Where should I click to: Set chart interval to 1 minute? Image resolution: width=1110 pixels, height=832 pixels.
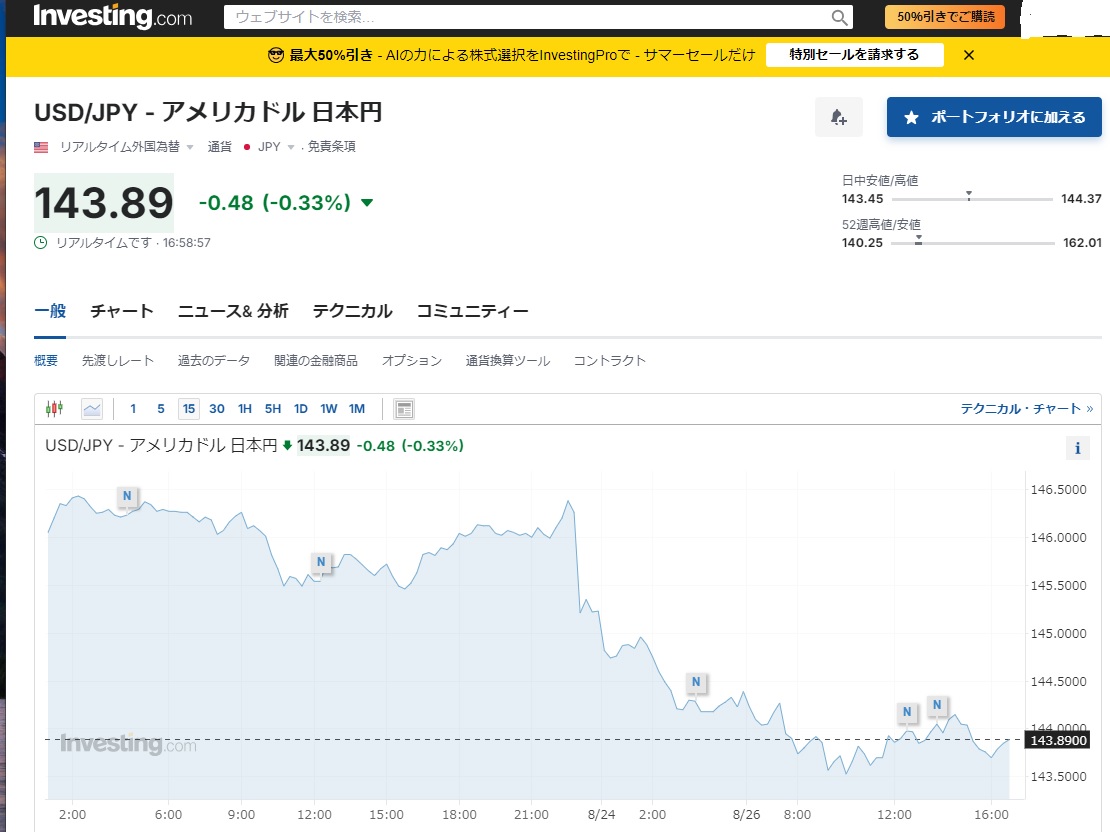133,408
